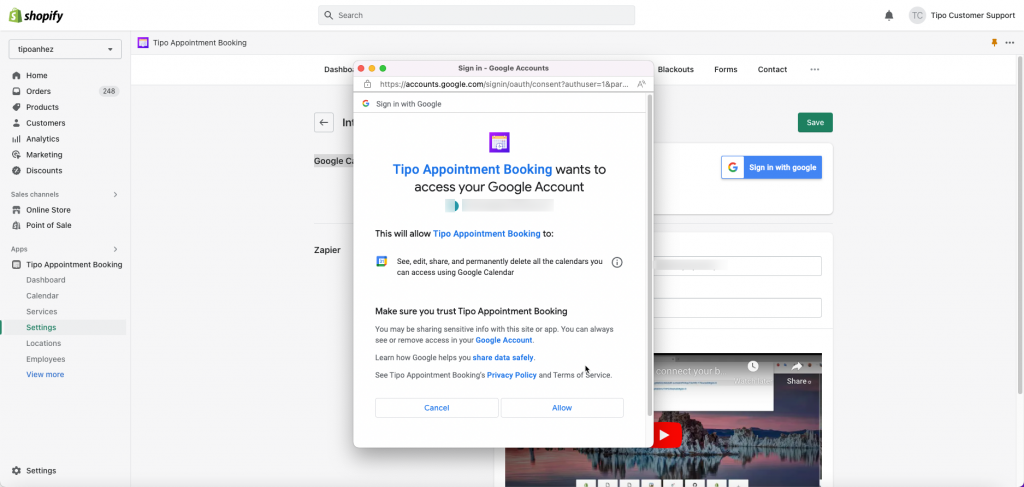Viewport: 1024px width, 487px height.
Task: Click the Orders icon in sidebar
Action: pos(16,91)
